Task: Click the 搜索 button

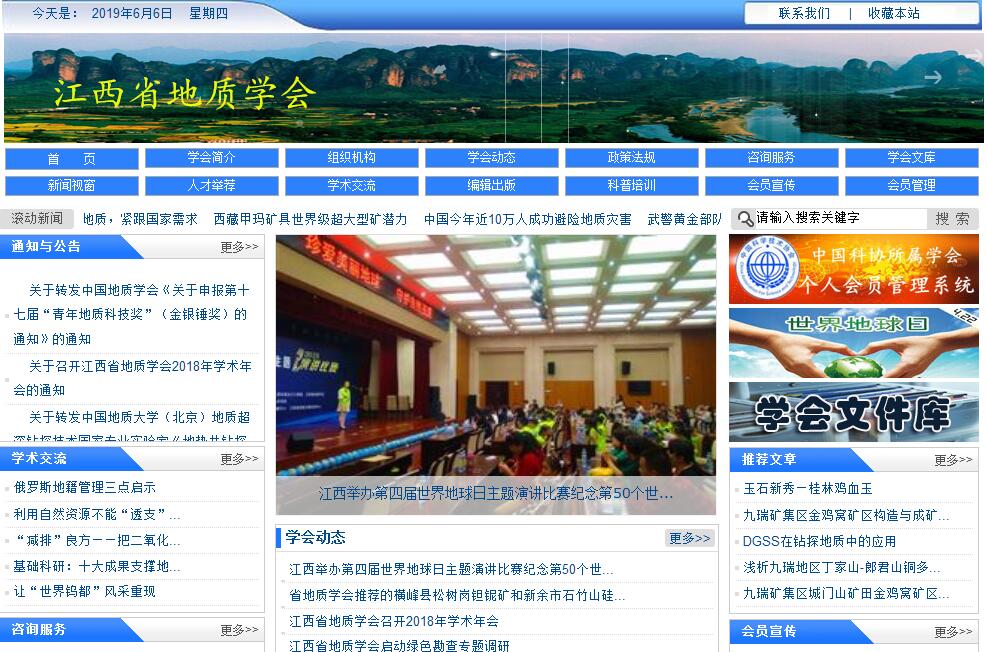Action: click(x=952, y=219)
